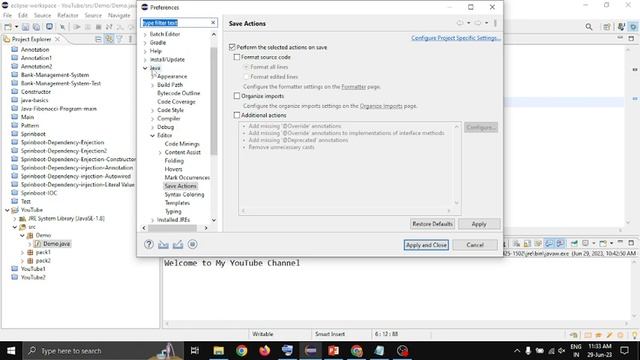Viewport: 640px width, 360px height.
Task: Click the Apply button
Action: (479, 224)
